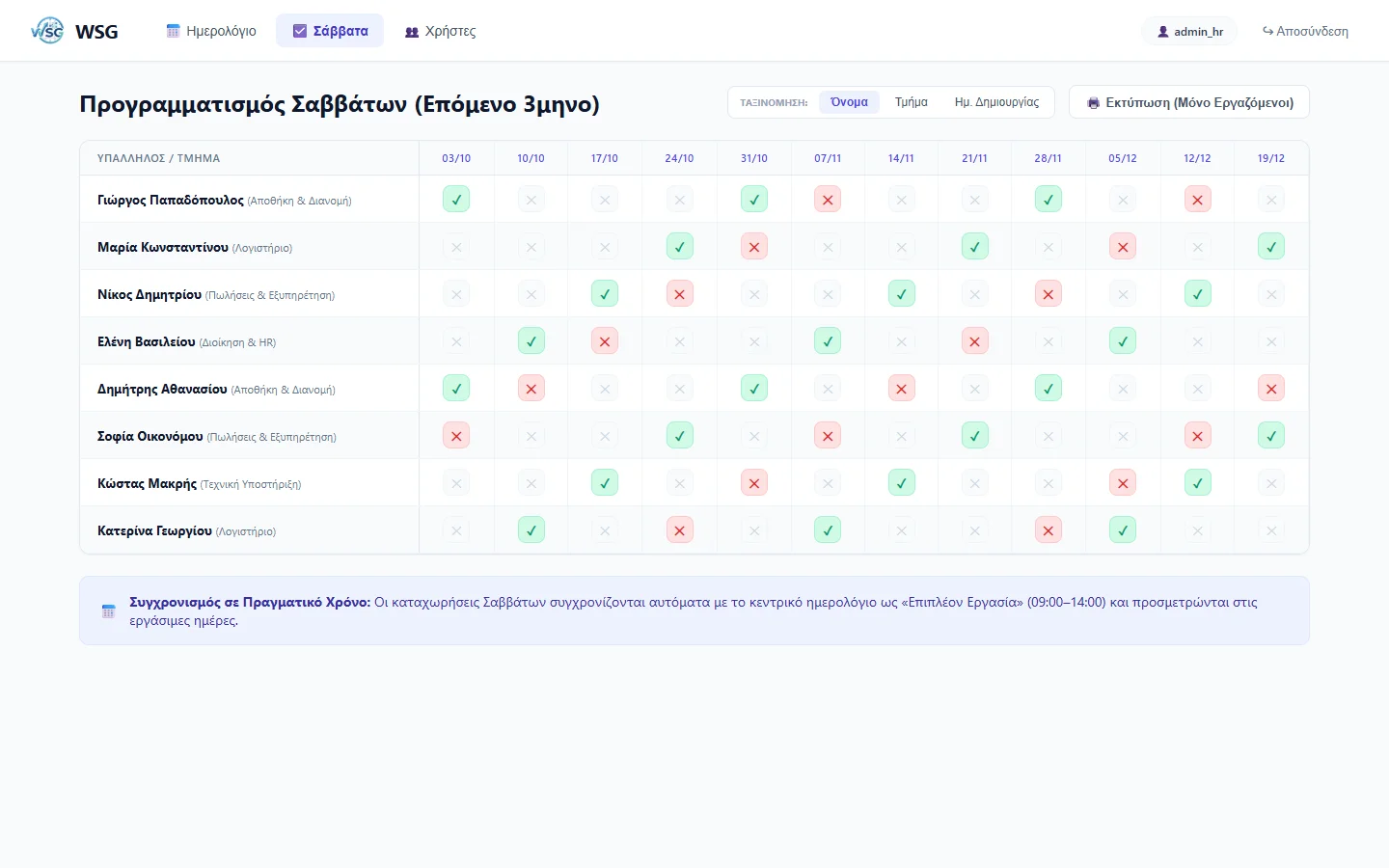Toggle Ελένη Βασιλείου empty cell on 12/12
The height and width of the screenshot is (868, 1389).
pos(1197,341)
